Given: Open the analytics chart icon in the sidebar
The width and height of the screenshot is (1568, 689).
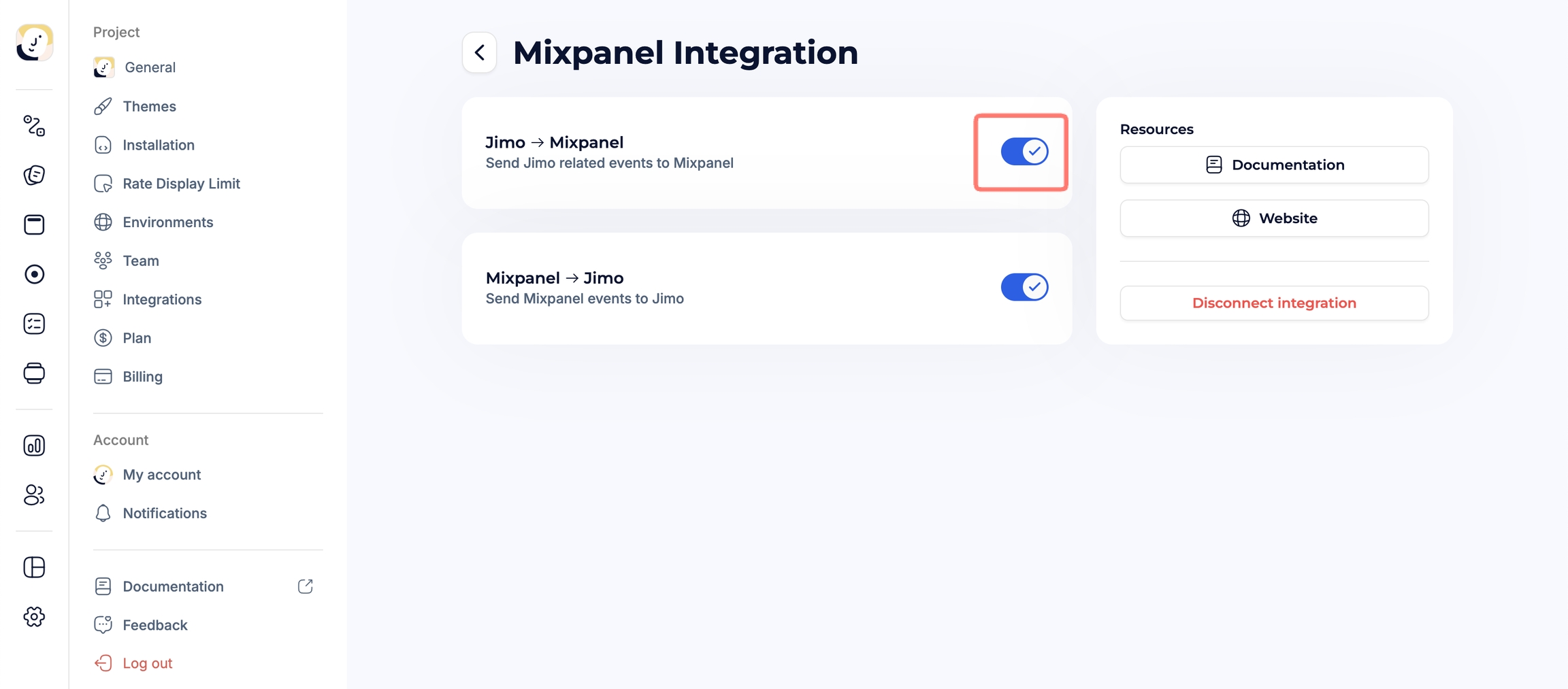Looking at the screenshot, I should (x=34, y=446).
